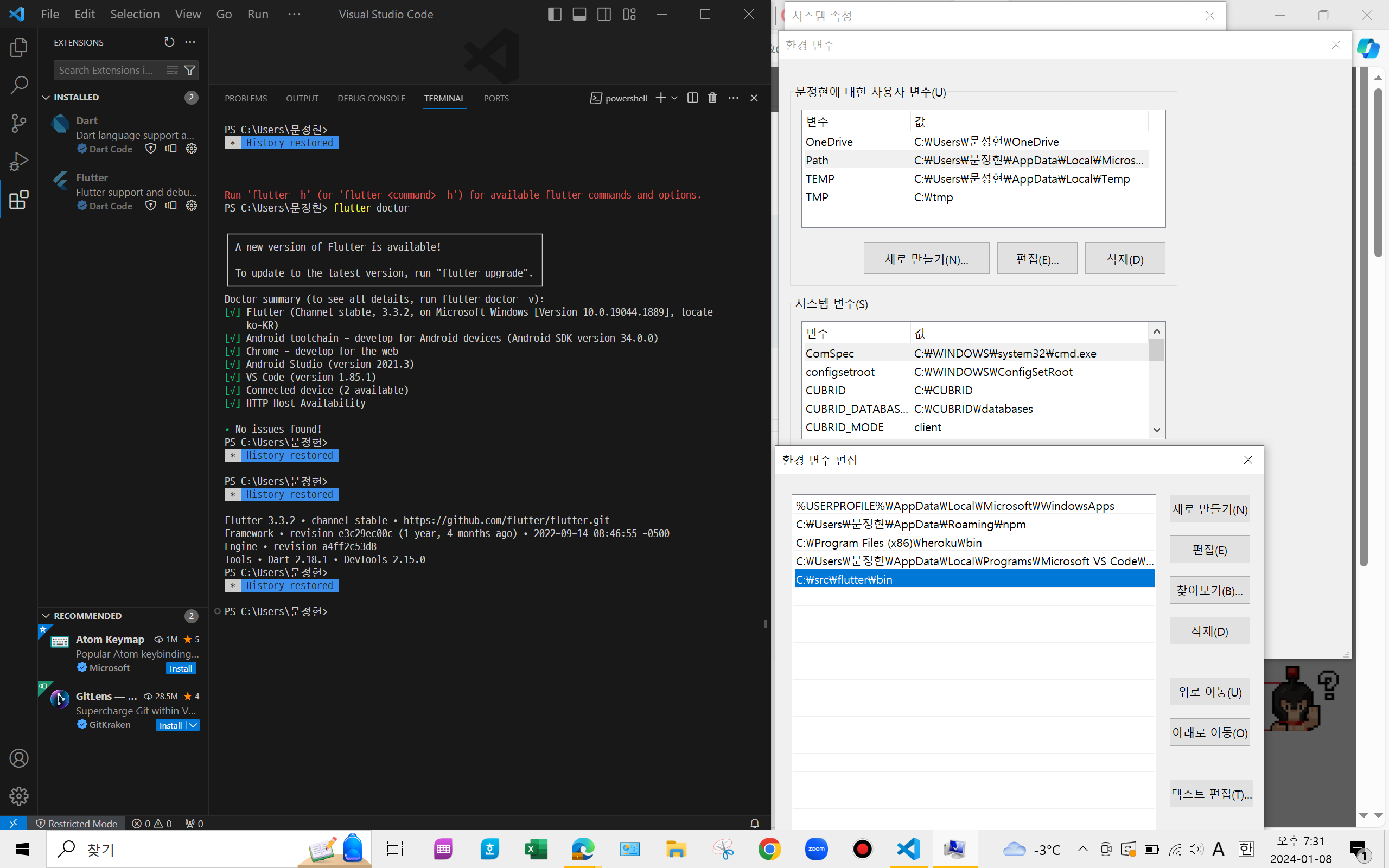
Task: Click 편집(E) in 환경 변수 편집 dialog
Action: pyautogui.click(x=1209, y=550)
